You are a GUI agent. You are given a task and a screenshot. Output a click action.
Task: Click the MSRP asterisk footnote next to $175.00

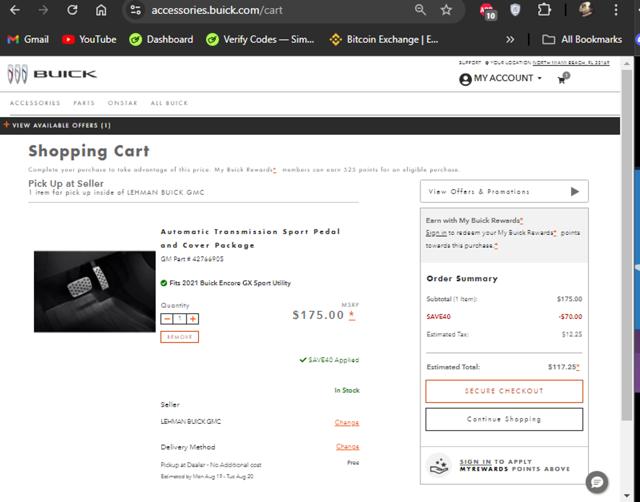click(352, 315)
